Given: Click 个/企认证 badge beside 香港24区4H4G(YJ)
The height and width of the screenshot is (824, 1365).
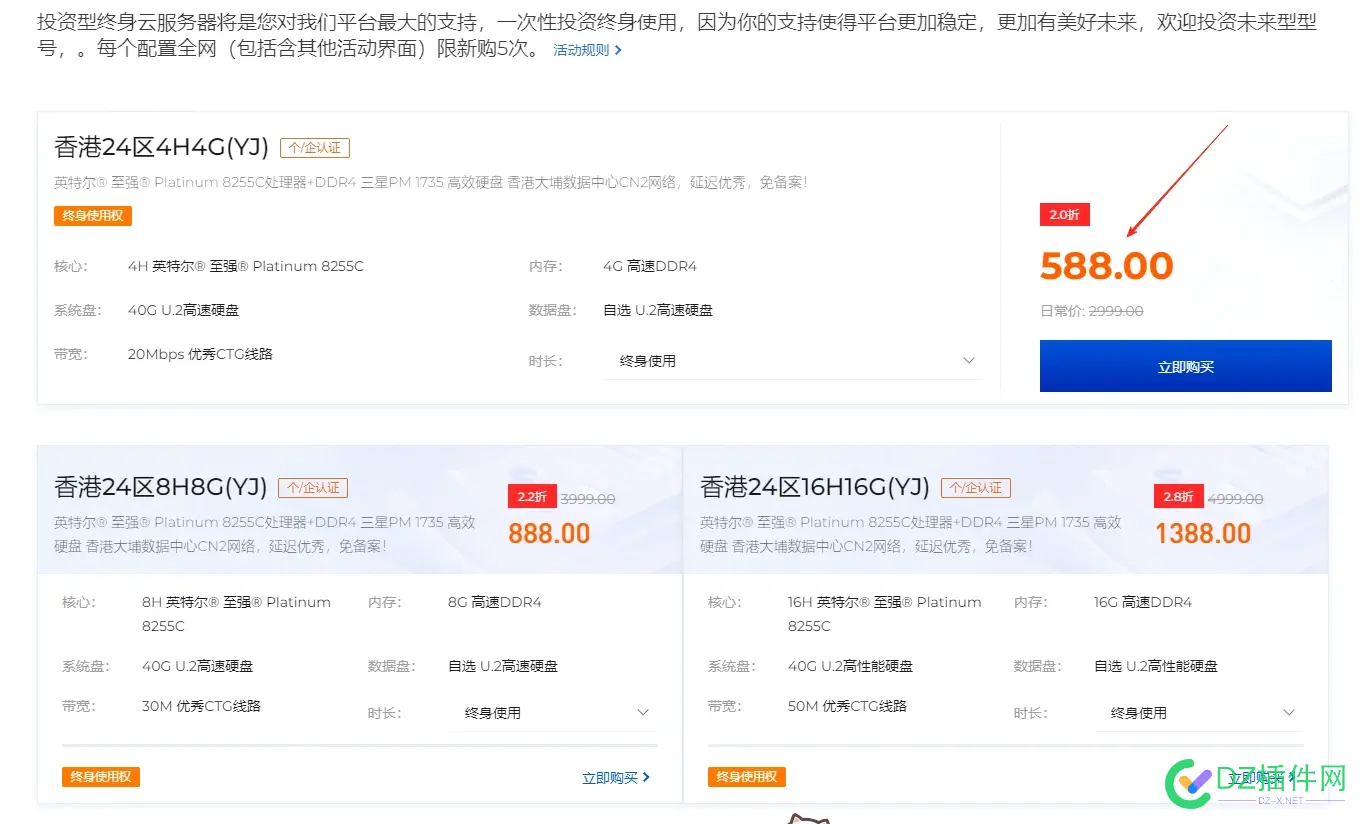Looking at the screenshot, I should (x=315, y=148).
